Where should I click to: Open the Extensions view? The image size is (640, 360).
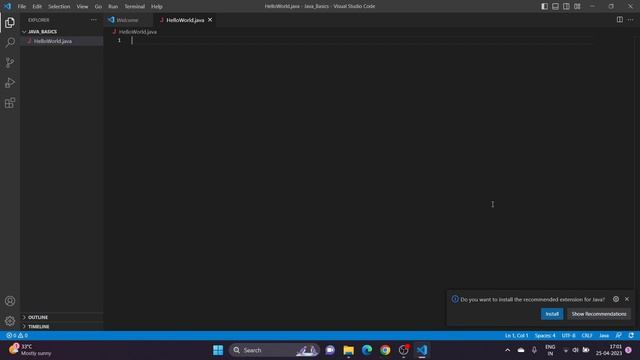10,102
